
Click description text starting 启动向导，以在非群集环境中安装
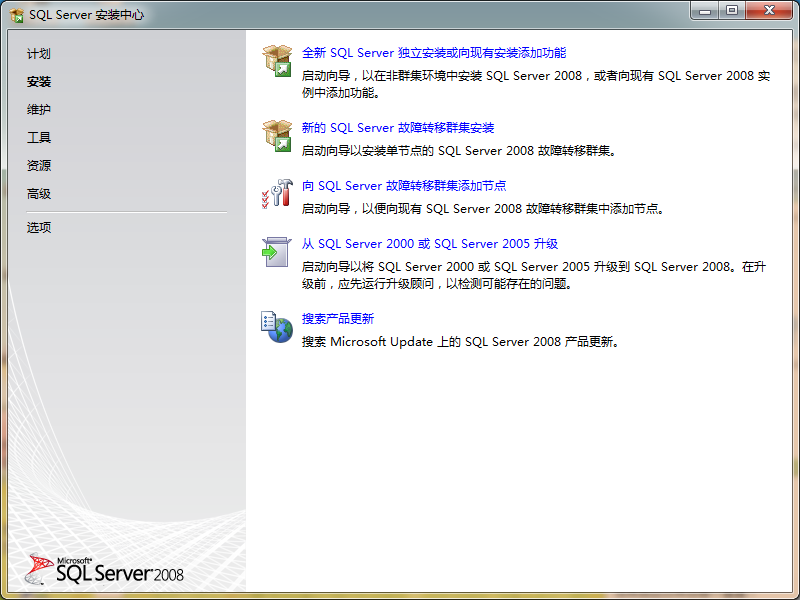(x=536, y=84)
